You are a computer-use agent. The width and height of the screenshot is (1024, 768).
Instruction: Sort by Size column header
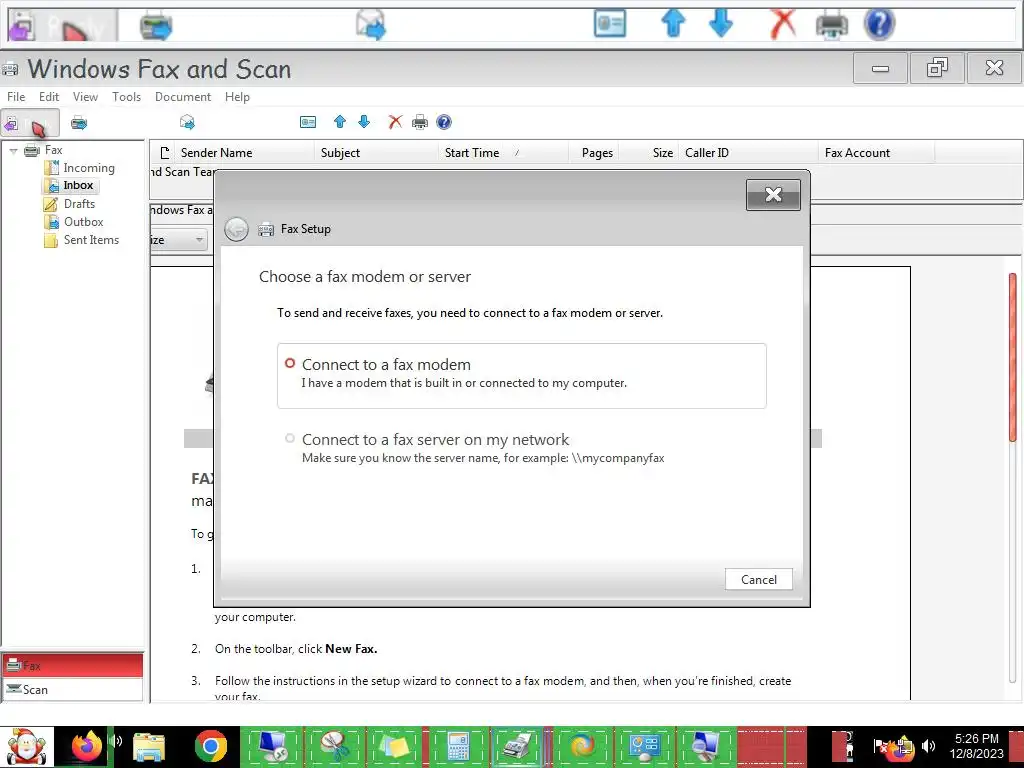click(x=649, y=153)
